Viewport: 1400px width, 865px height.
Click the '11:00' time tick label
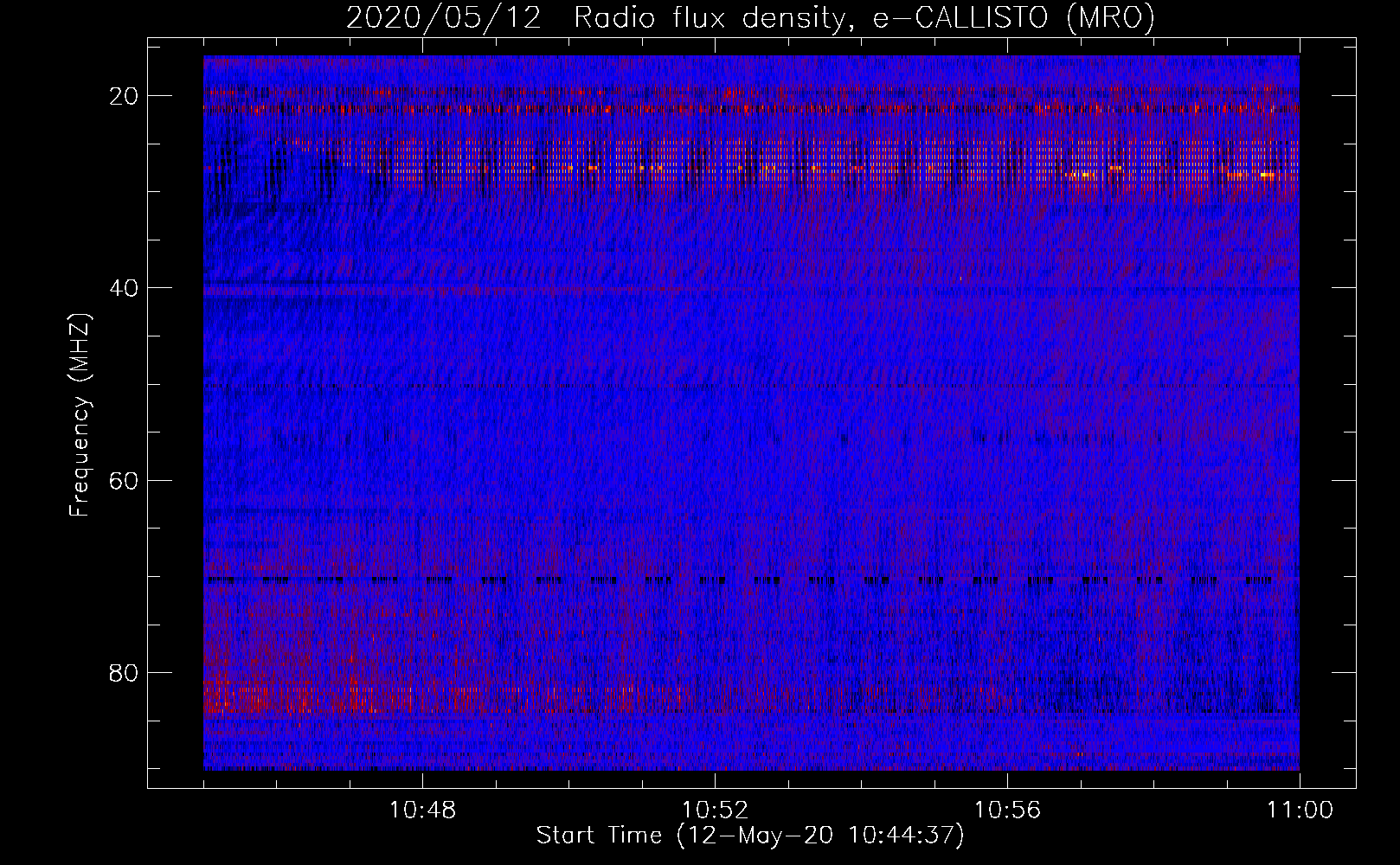1300,811
